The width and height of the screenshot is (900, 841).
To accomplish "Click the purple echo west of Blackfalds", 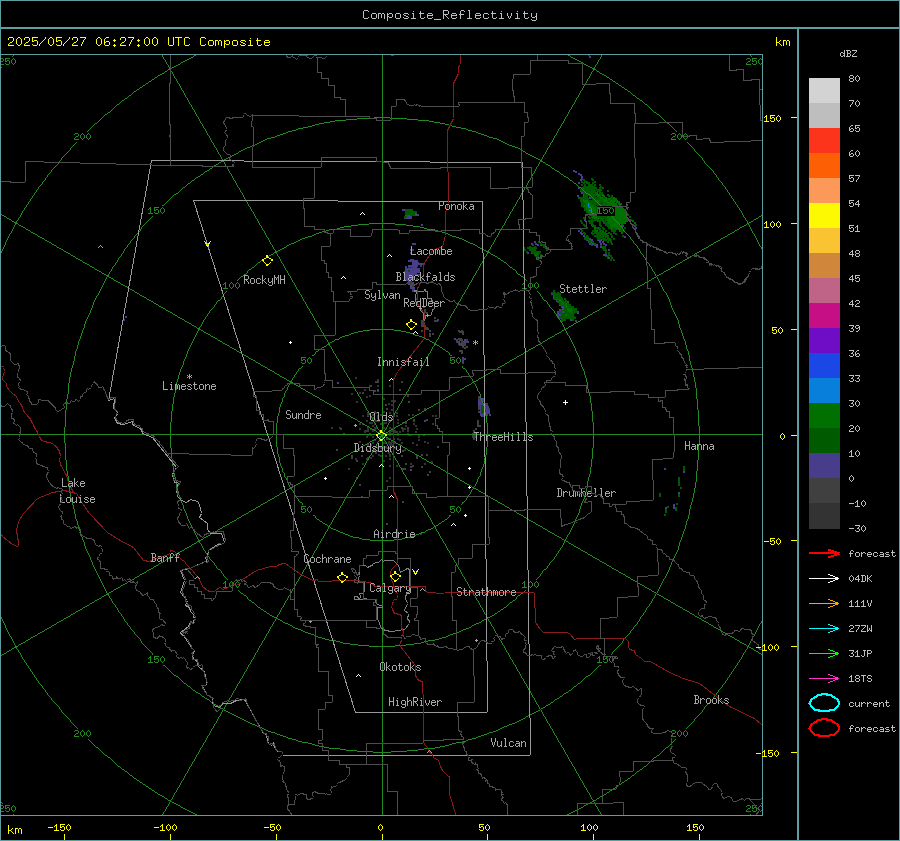I will [413, 273].
